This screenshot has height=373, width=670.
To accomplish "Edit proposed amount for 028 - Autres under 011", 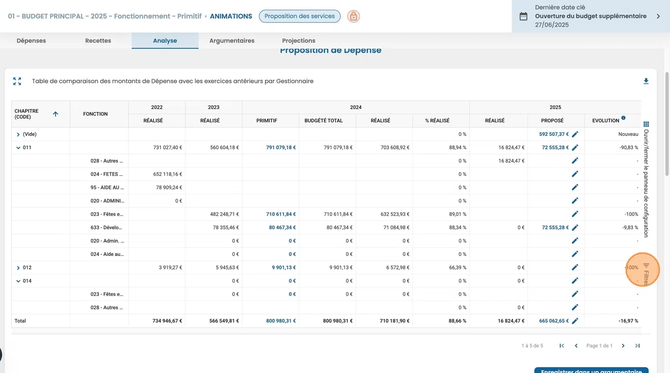I will point(575,161).
